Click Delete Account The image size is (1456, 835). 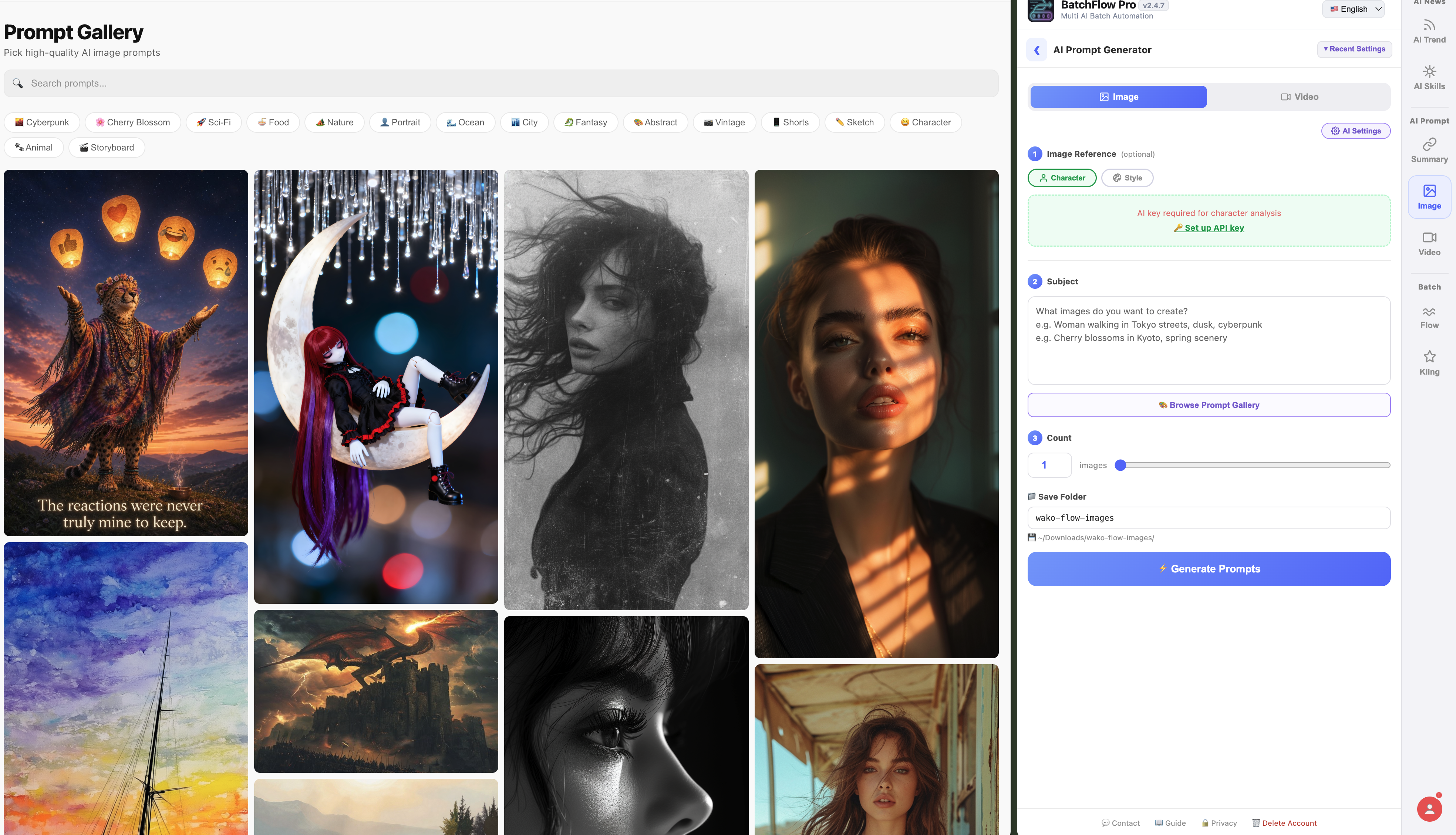click(1284, 823)
